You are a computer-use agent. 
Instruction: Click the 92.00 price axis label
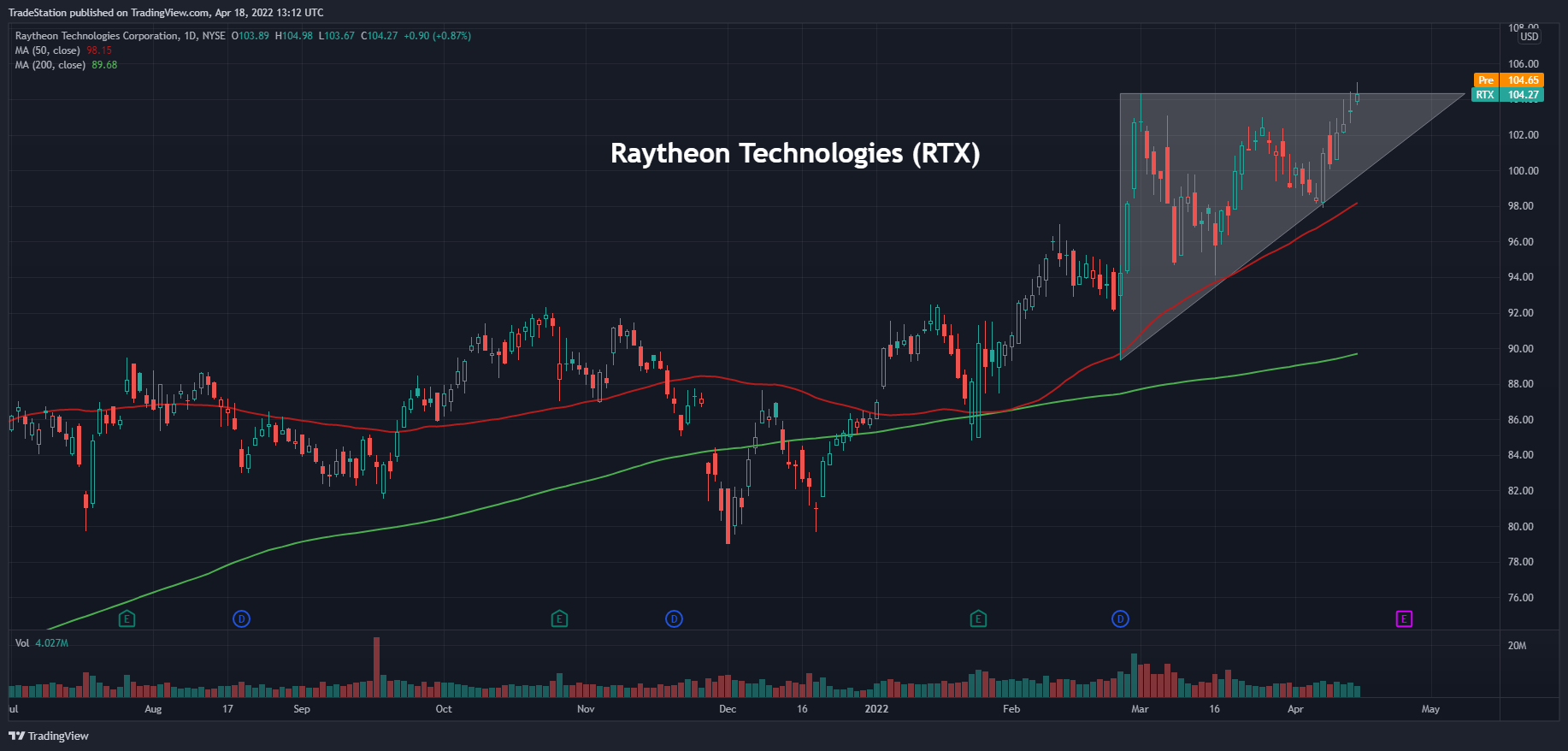point(1521,313)
